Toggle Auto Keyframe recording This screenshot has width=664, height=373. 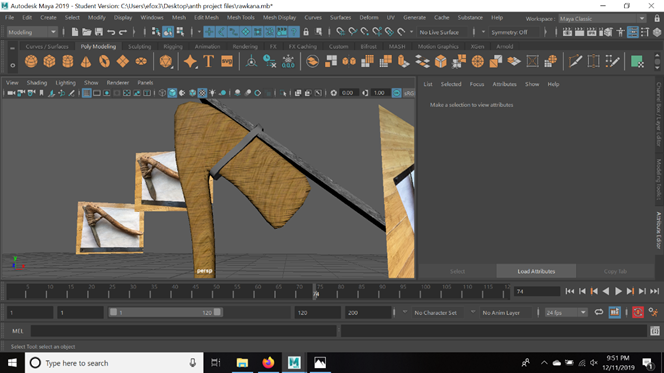(x=638, y=312)
